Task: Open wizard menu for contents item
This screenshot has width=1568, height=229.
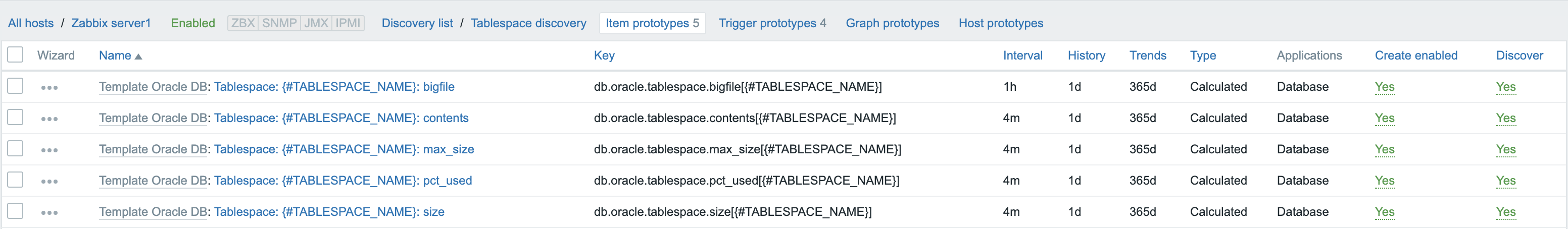Action: pos(50,119)
